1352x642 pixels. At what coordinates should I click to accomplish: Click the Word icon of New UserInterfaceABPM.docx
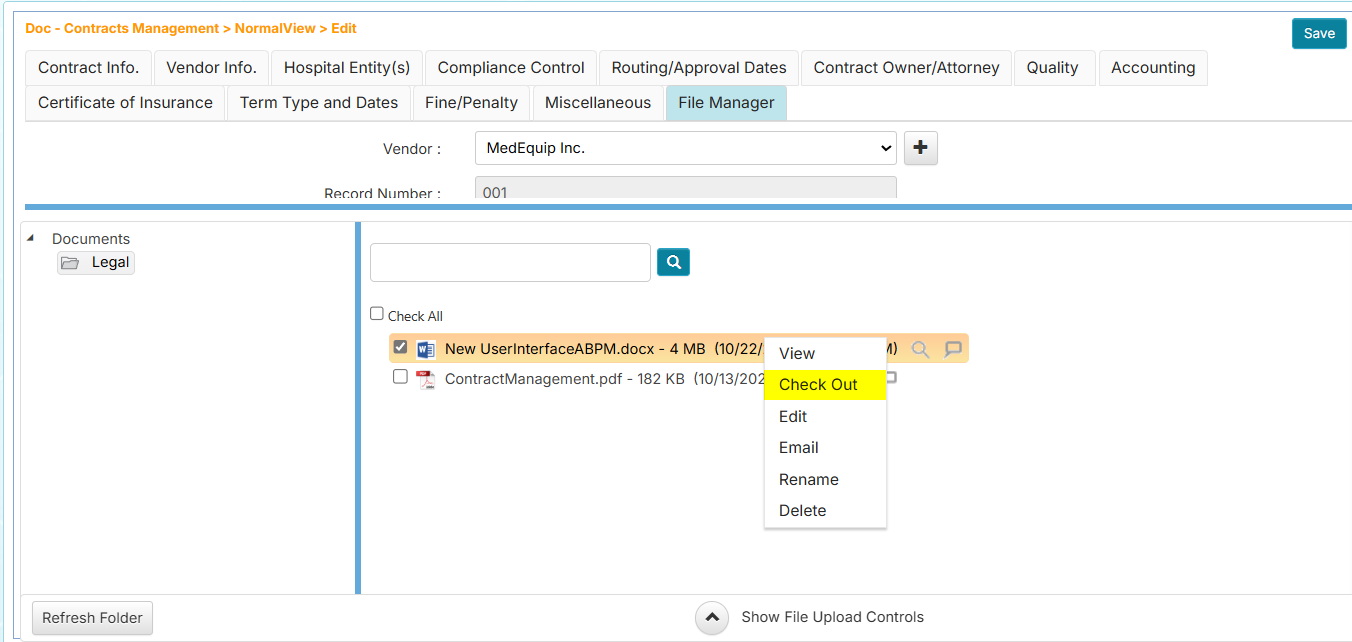[x=426, y=349]
